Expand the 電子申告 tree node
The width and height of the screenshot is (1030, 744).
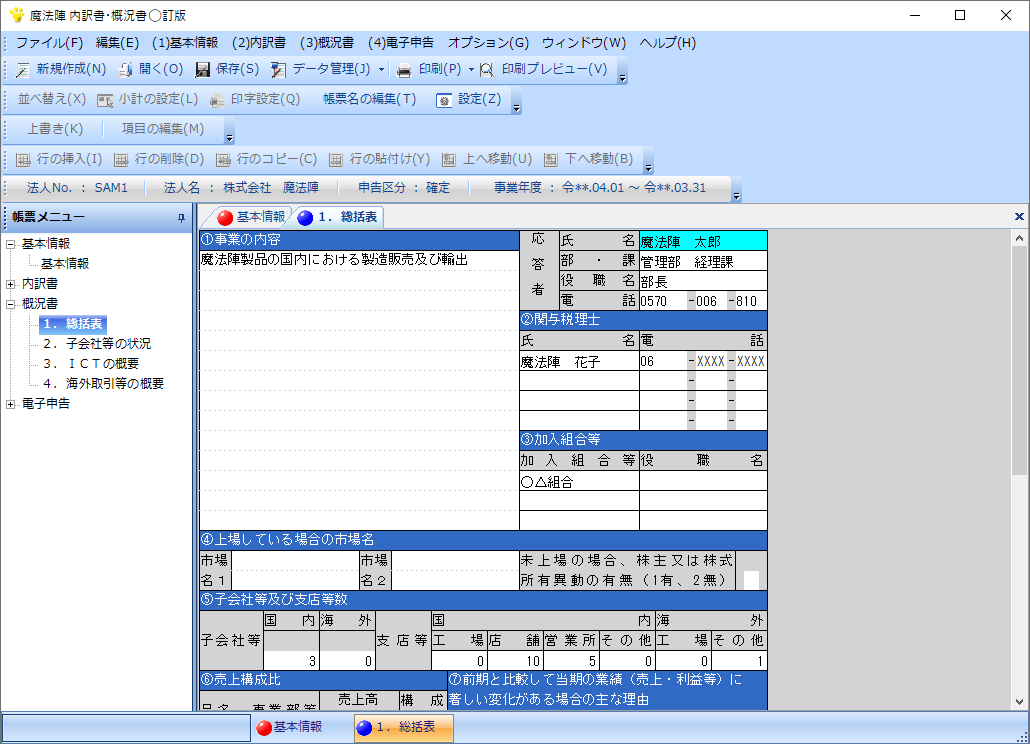pos(11,405)
